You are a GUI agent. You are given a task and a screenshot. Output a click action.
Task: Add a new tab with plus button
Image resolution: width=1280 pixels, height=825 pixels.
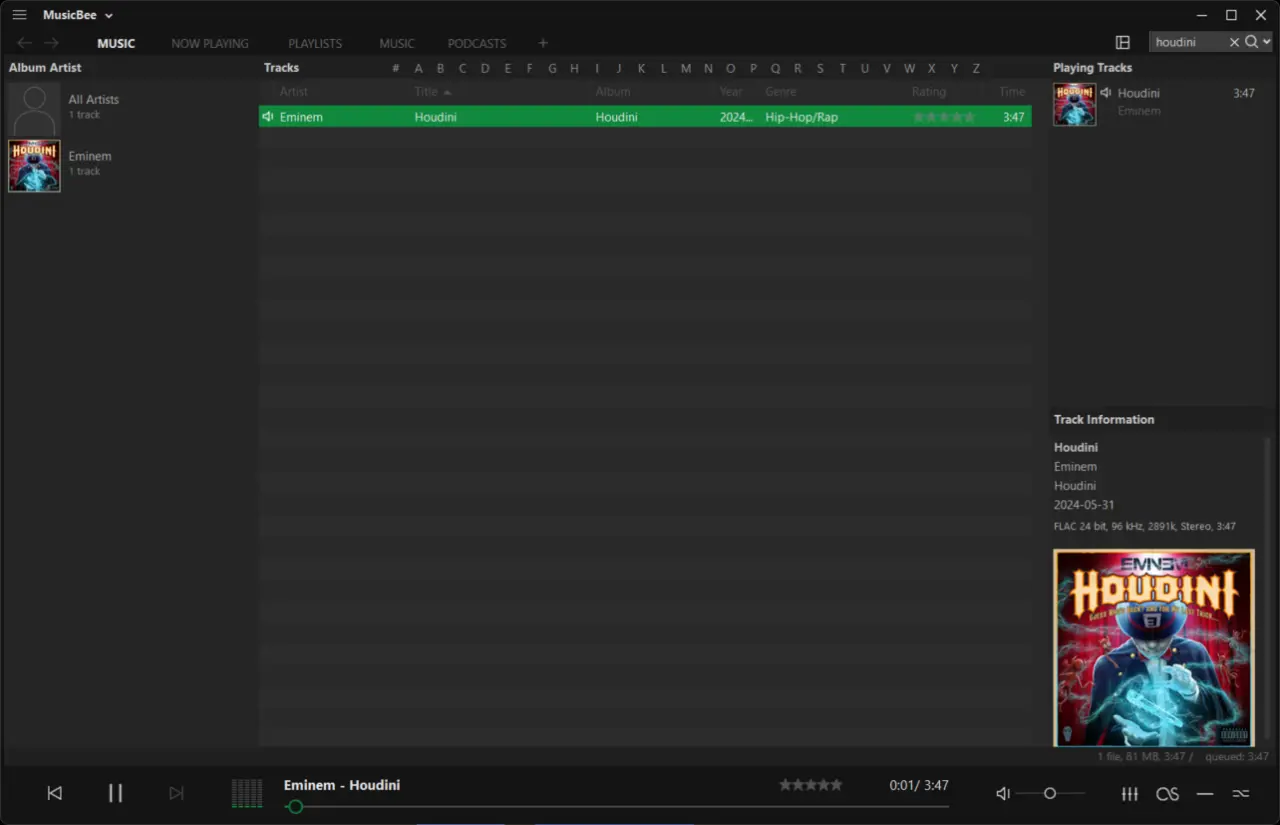tap(543, 43)
